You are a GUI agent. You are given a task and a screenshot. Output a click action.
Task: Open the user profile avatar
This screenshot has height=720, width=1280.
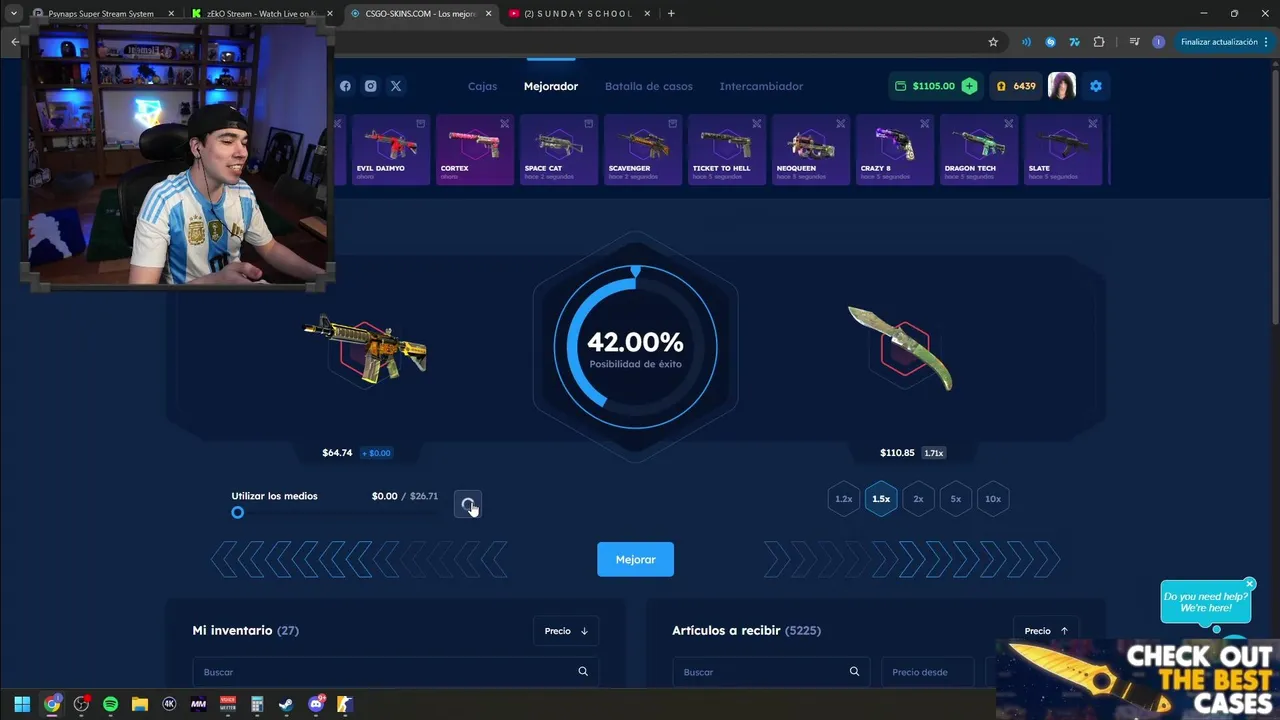[1062, 86]
